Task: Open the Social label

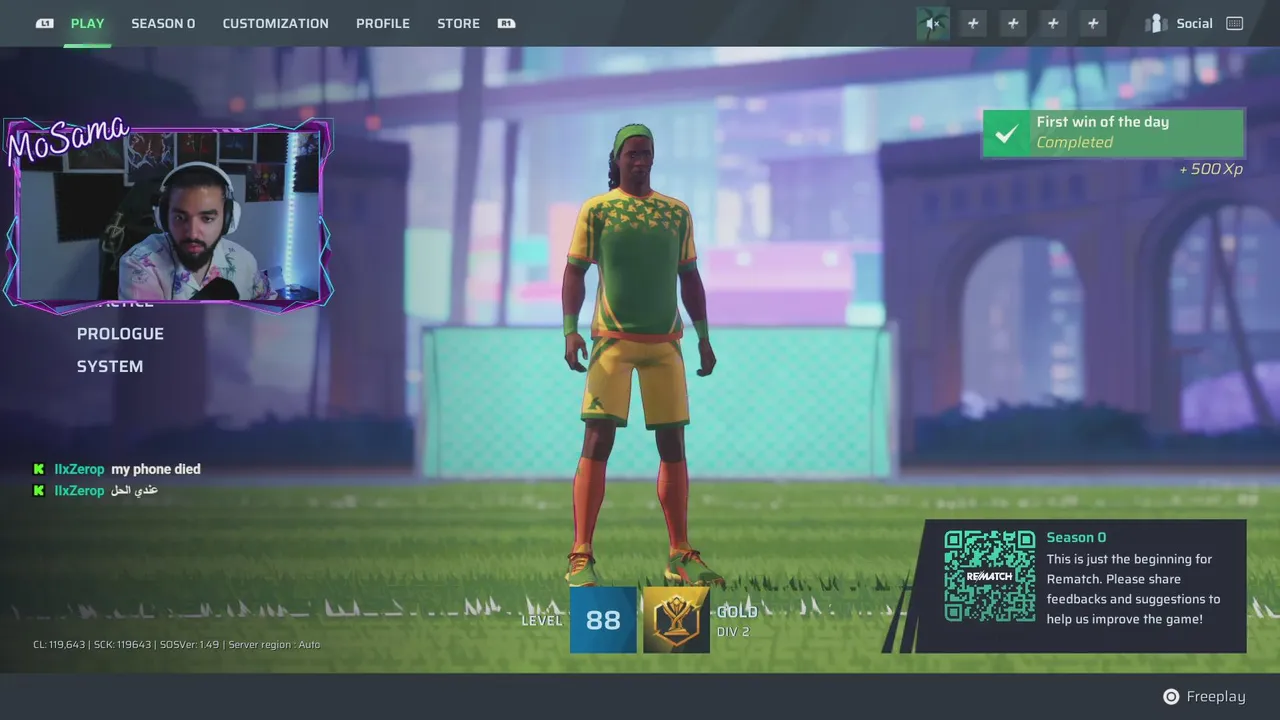Action: (x=1194, y=23)
